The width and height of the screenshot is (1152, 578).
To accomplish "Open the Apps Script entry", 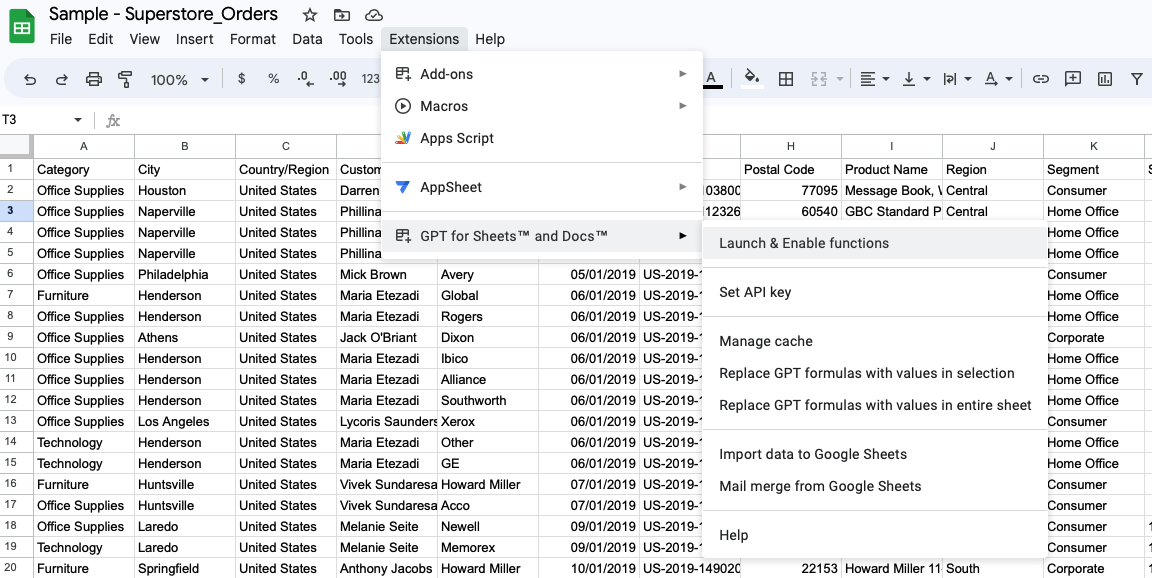I will tap(457, 138).
